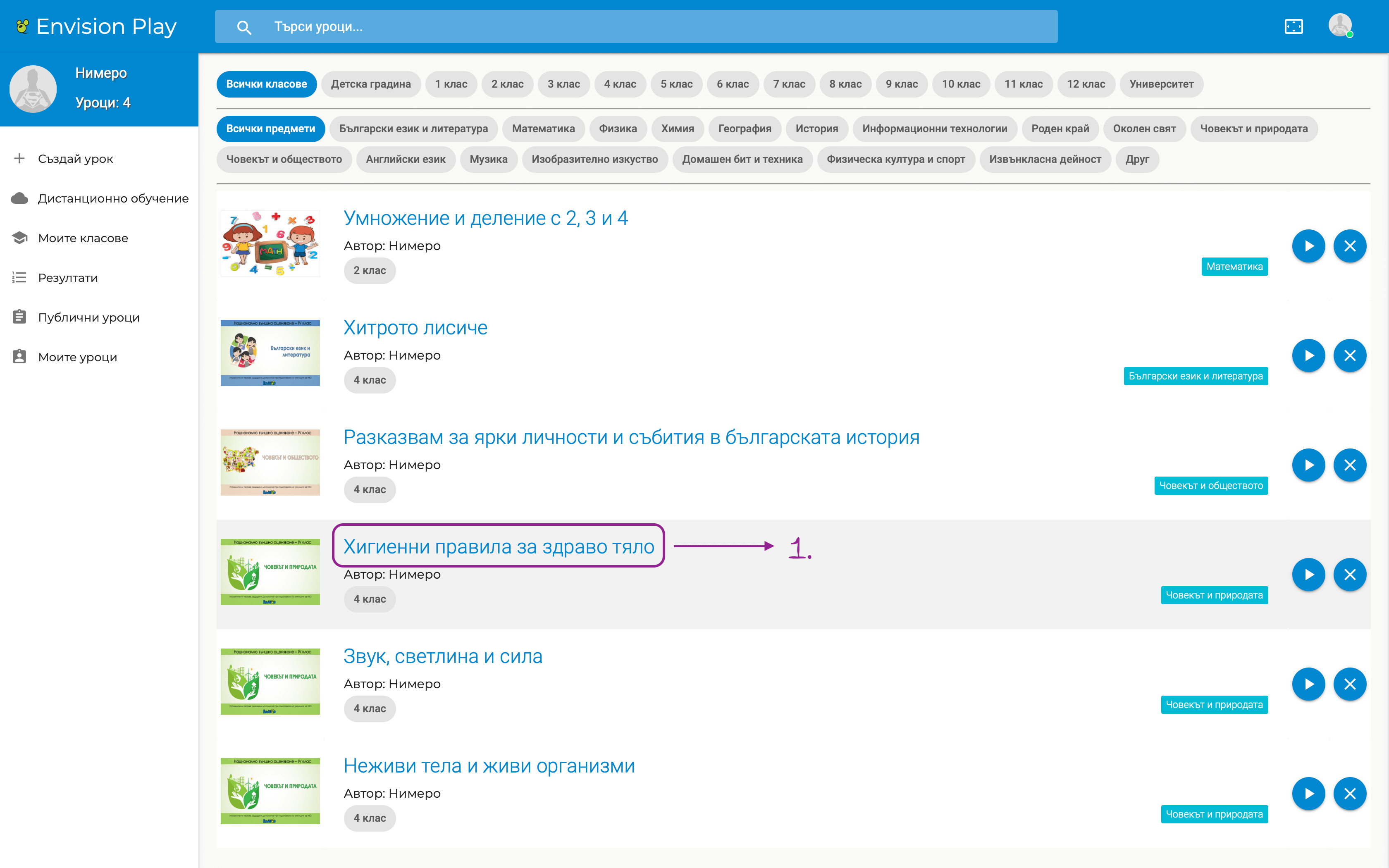Delete the Неживи тела и живи организми lesson
This screenshot has width=1389, height=868.
1349,793
